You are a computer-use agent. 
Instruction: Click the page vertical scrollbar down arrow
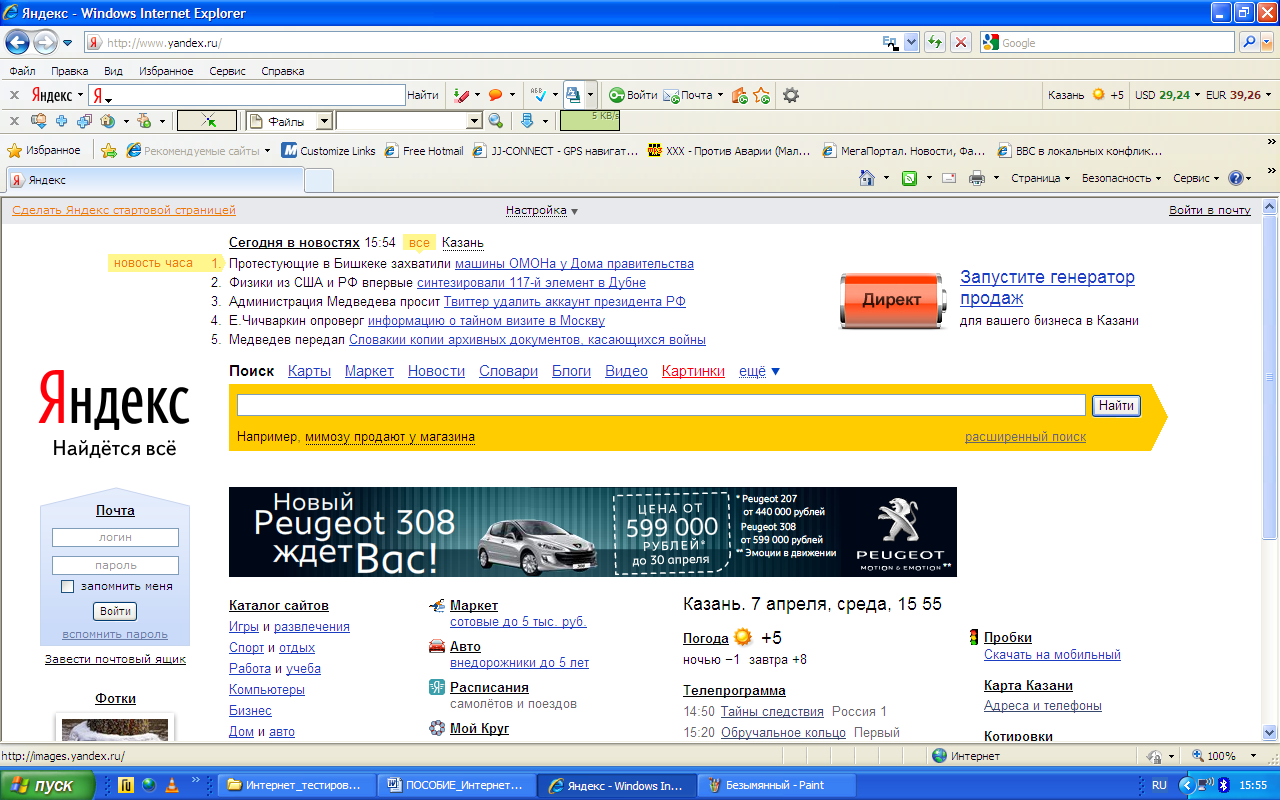tap(1270, 732)
